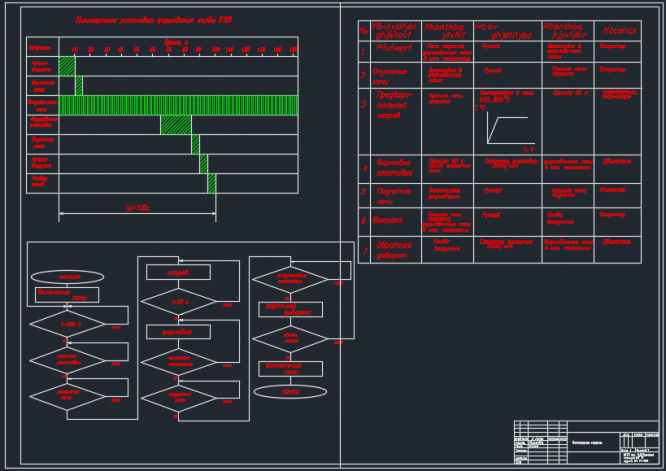Select the "Ht;bv ghjdtltybz" column header
Image resolution: width=666 pixels, height=471 pixels.
(x=508, y=31)
